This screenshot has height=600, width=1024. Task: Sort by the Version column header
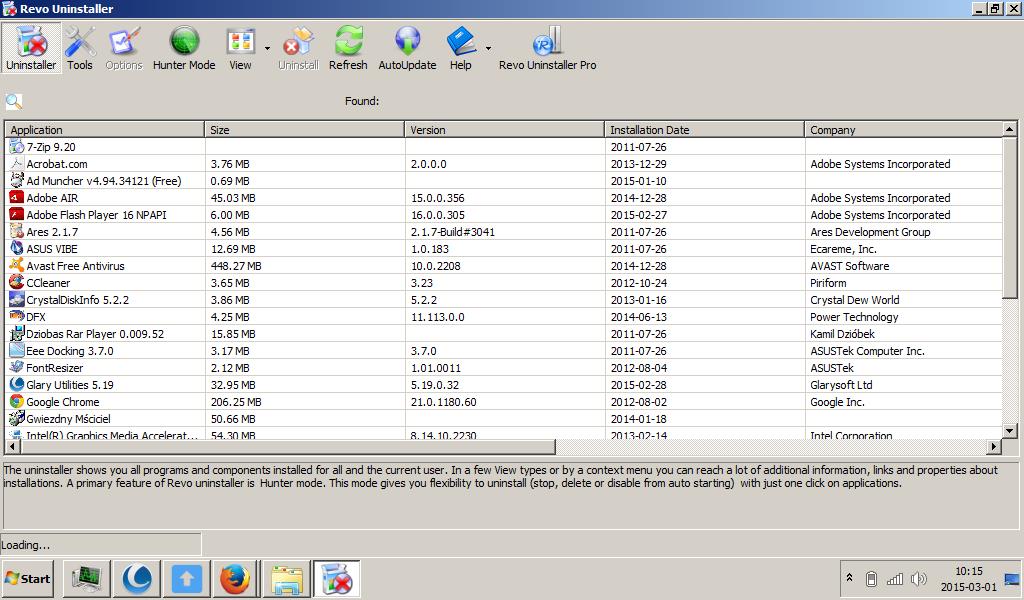(x=505, y=130)
